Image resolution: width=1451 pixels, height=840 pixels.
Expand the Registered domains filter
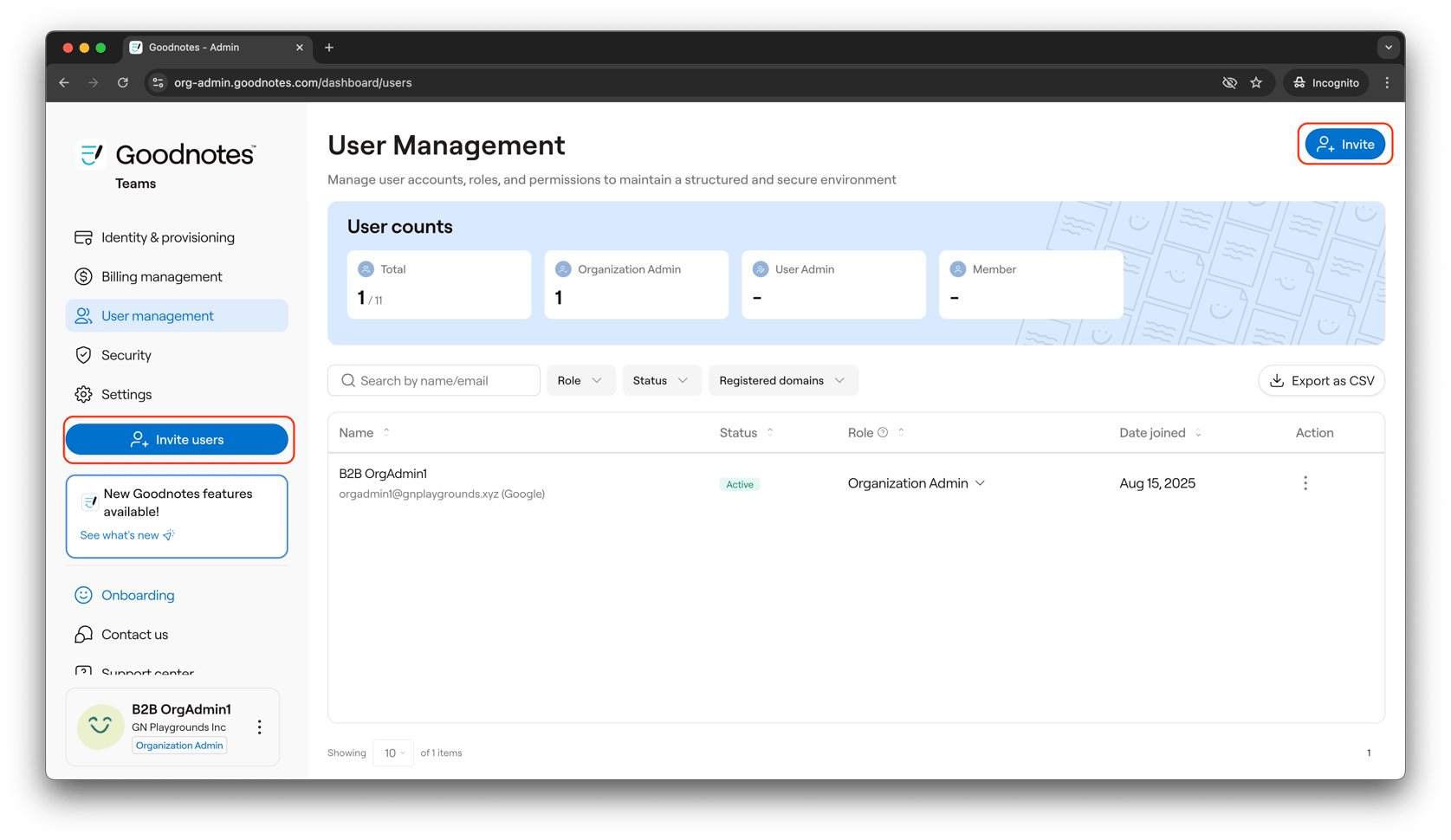click(x=783, y=381)
